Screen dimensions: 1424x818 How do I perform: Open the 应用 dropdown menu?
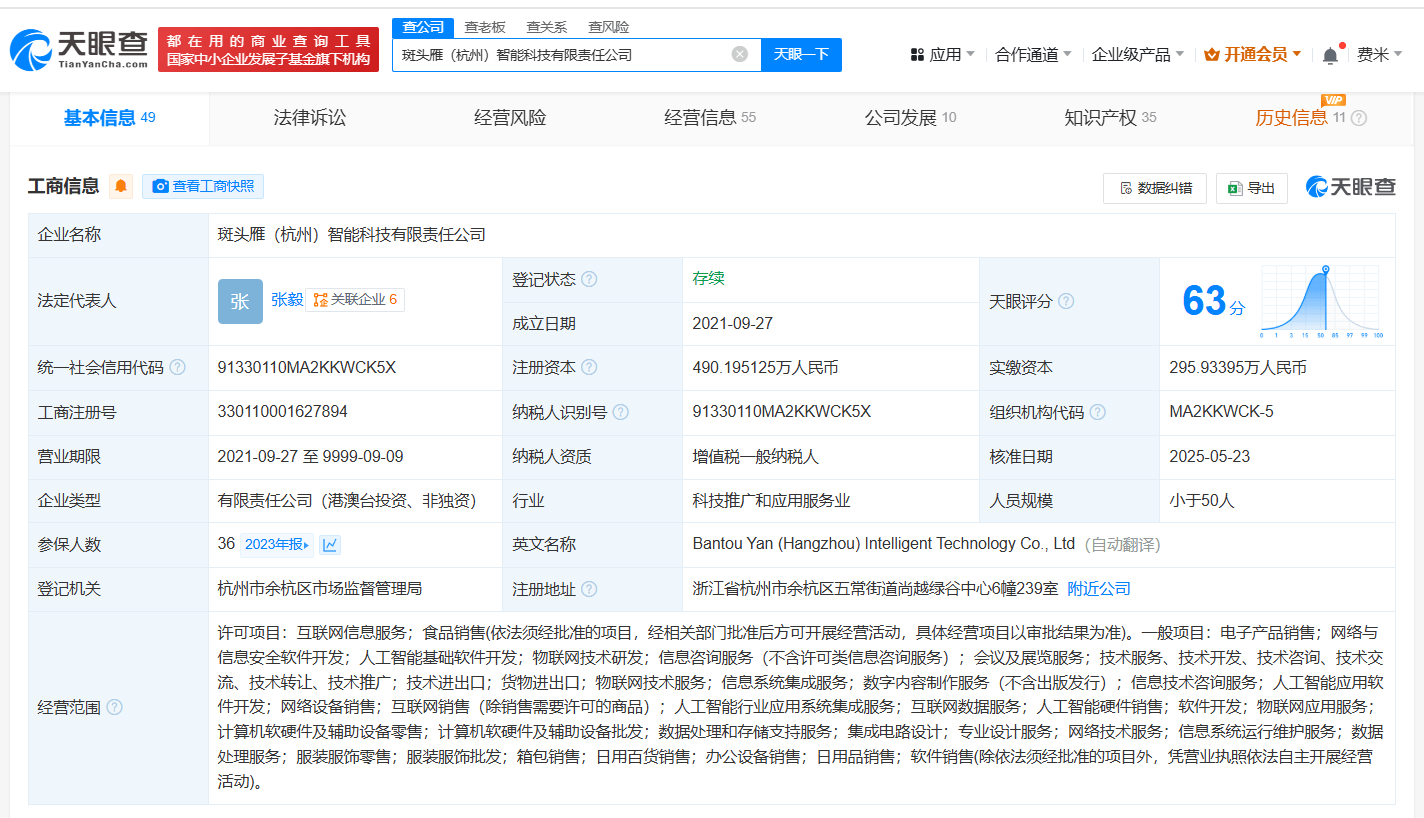coord(942,54)
